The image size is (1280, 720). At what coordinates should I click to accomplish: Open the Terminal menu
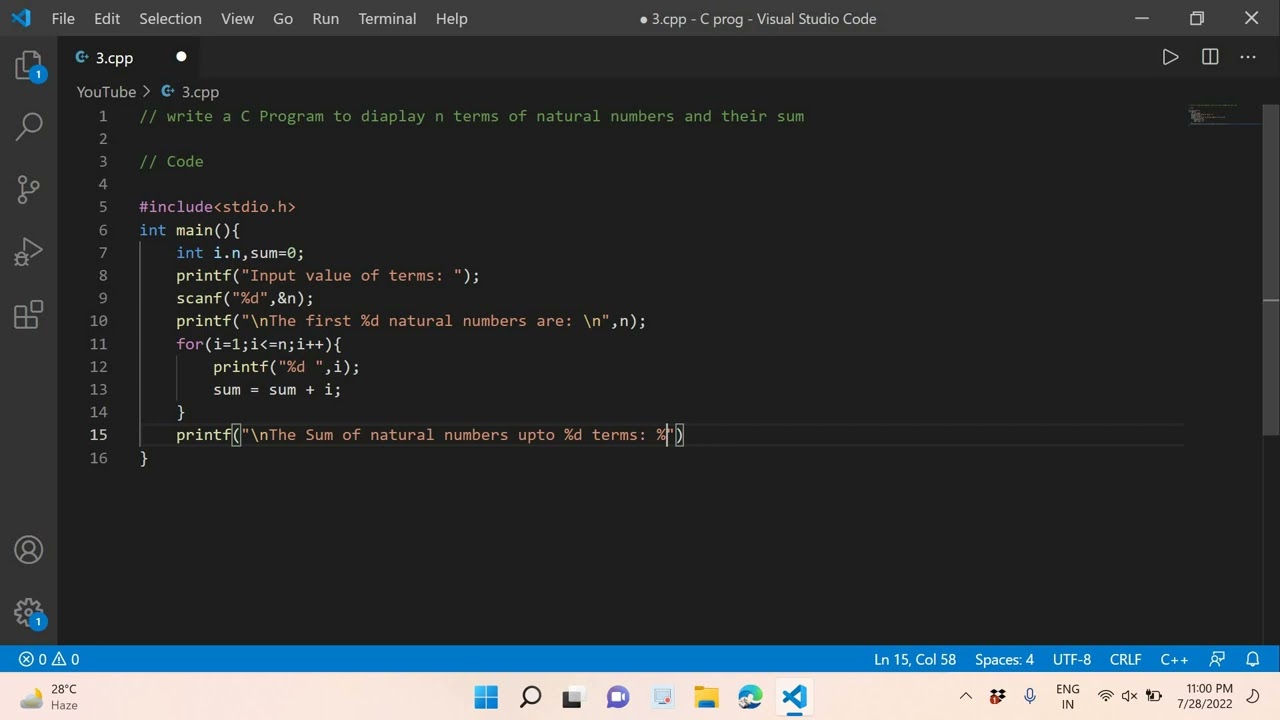pos(387,18)
